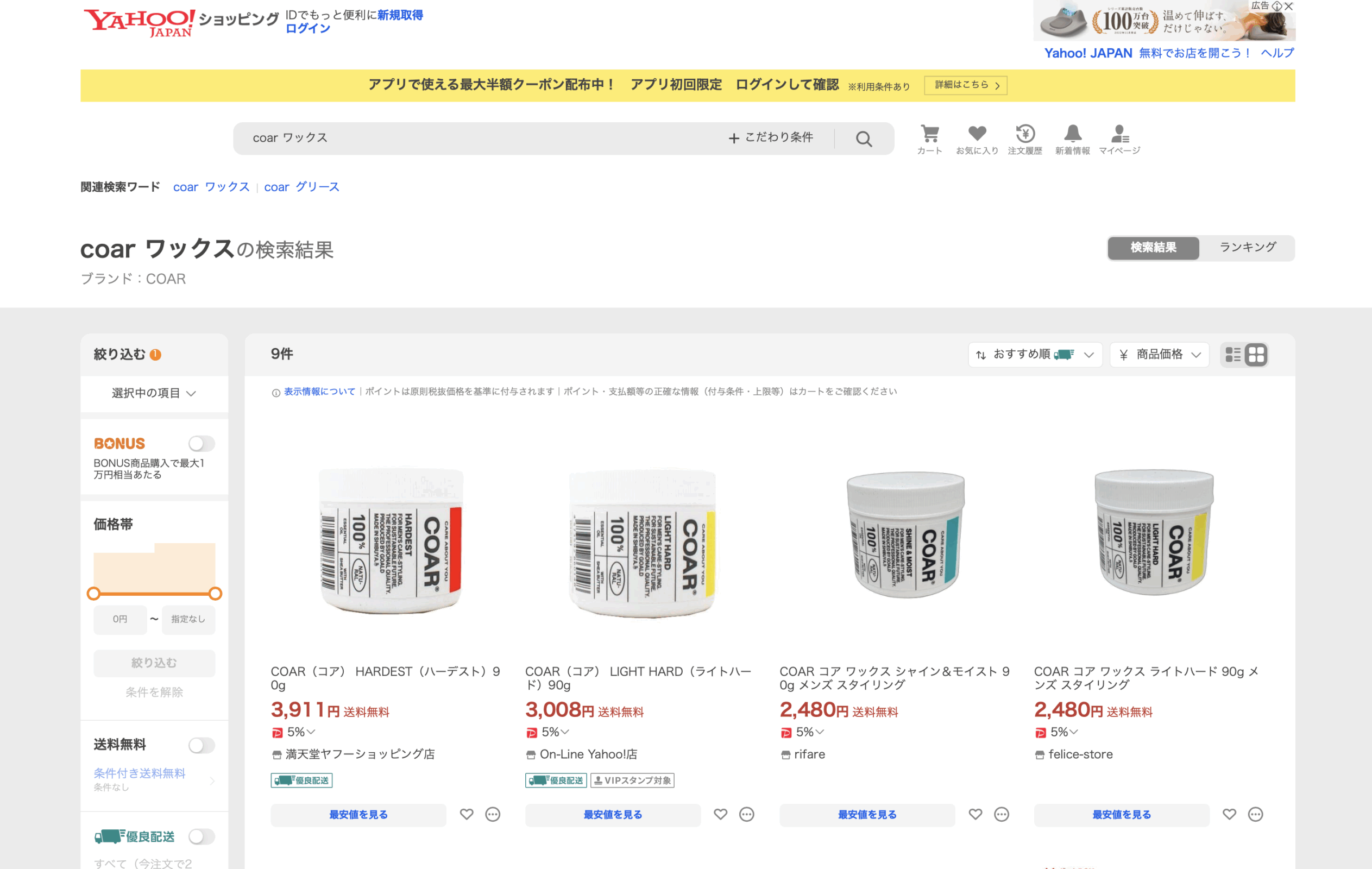Viewport: 1372px width, 869px height.
Task: Switch to the ランキング tab
Action: coord(1247,247)
